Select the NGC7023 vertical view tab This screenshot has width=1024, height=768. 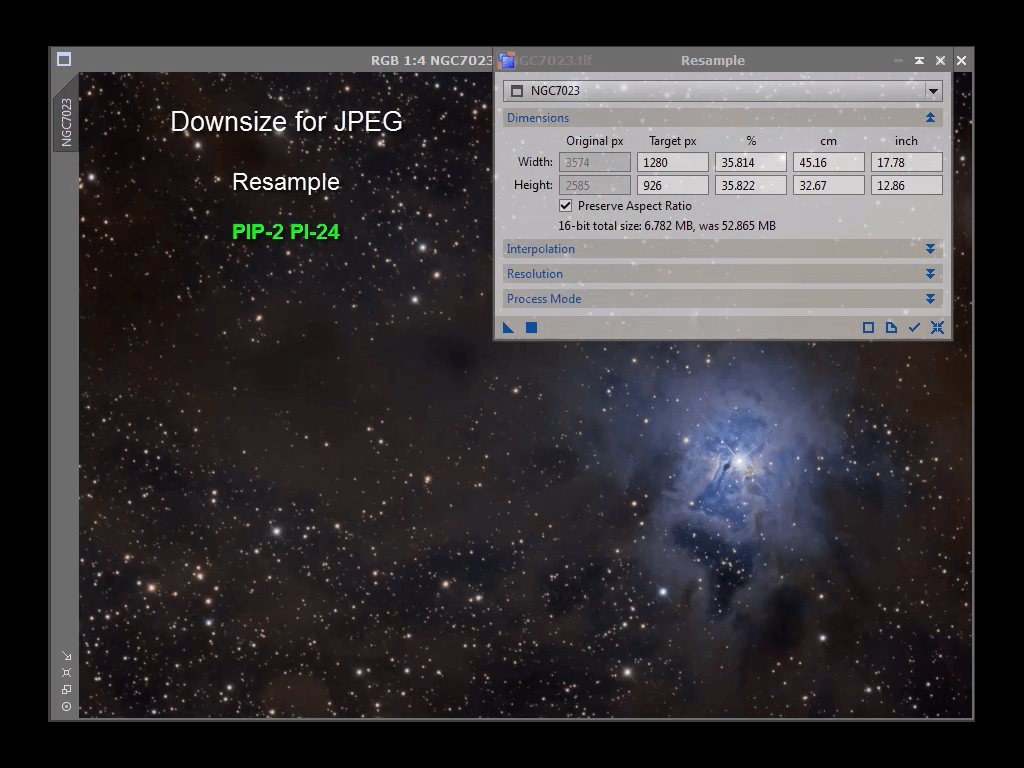click(x=67, y=122)
